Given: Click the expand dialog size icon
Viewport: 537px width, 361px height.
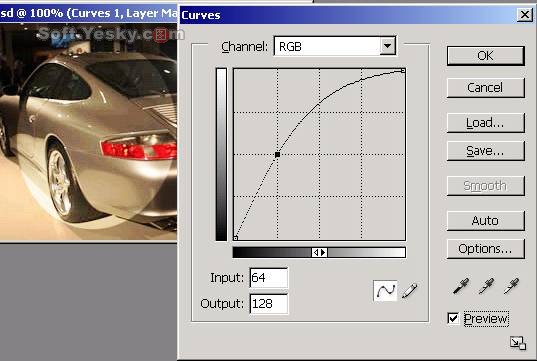Looking at the screenshot, I should pyautogui.click(x=517, y=343).
